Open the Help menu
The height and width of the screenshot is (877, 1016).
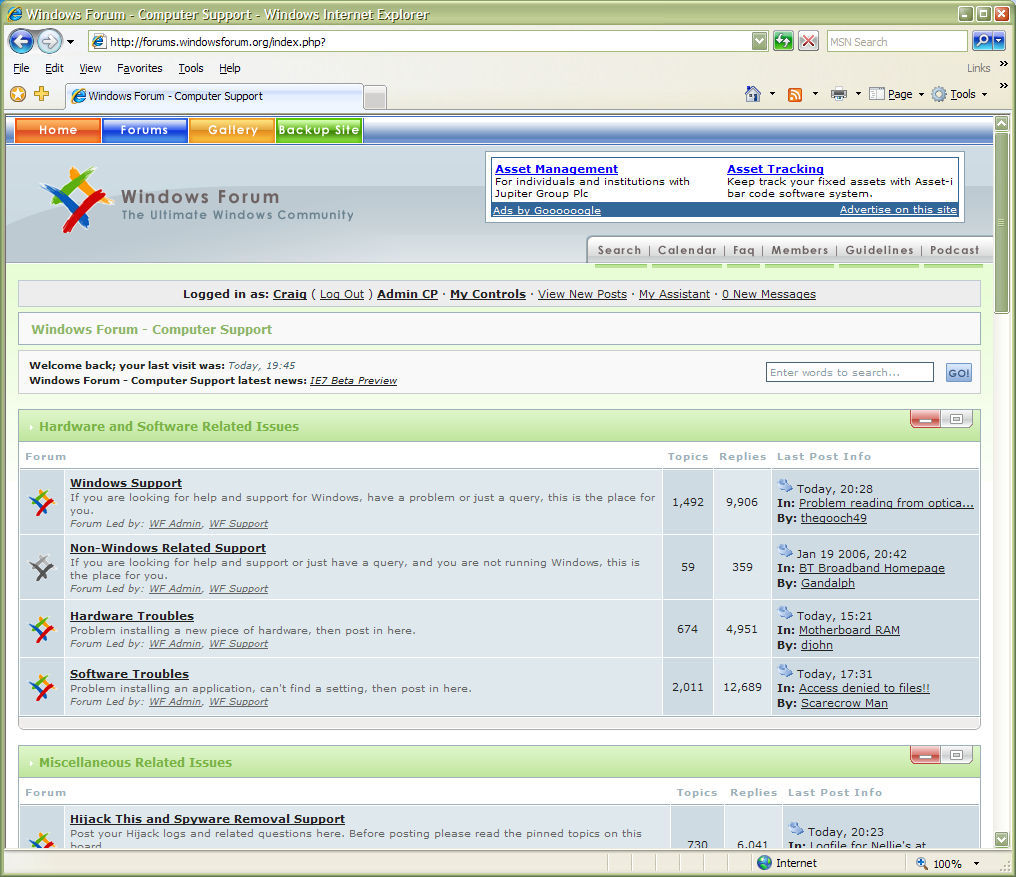pos(229,68)
